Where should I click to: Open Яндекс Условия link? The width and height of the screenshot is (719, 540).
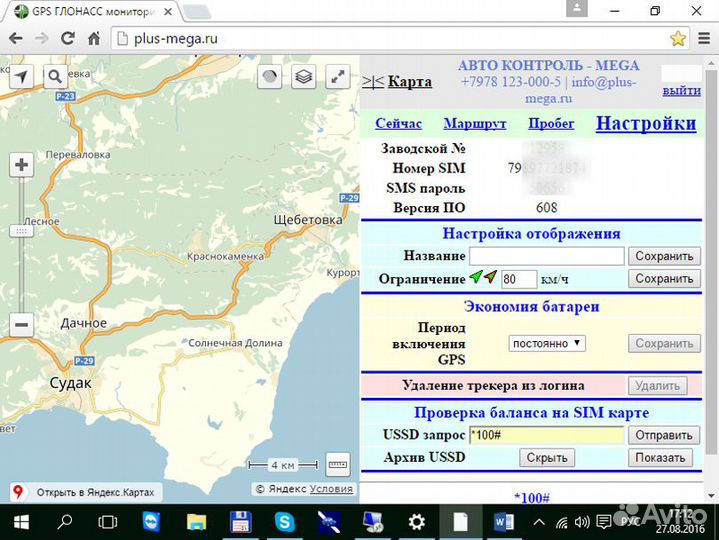click(331, 489)
